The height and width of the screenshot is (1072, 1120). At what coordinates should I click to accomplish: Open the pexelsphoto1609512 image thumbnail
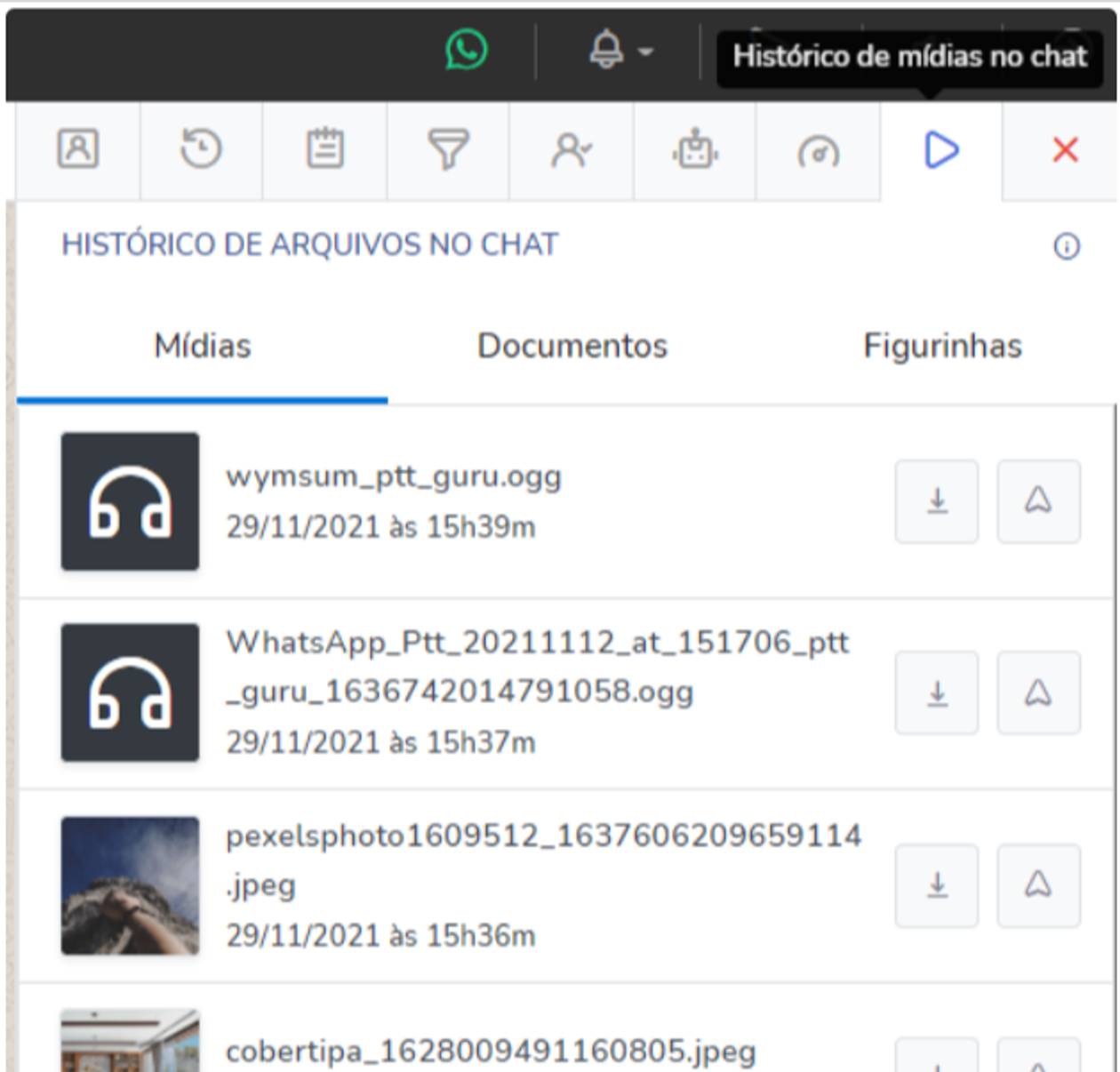[130, 885]
